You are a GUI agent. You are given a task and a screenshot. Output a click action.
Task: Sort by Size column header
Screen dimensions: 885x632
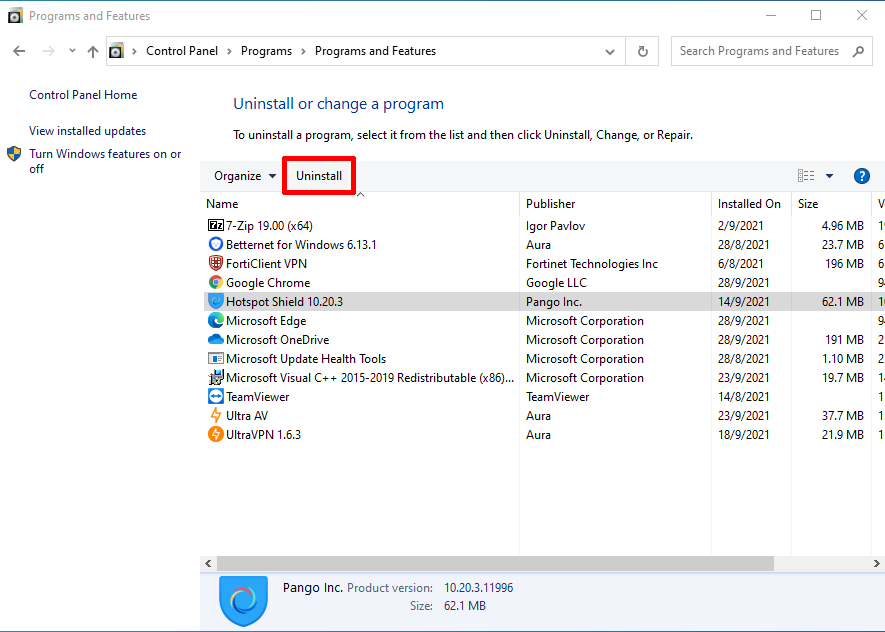coord(831,204)
